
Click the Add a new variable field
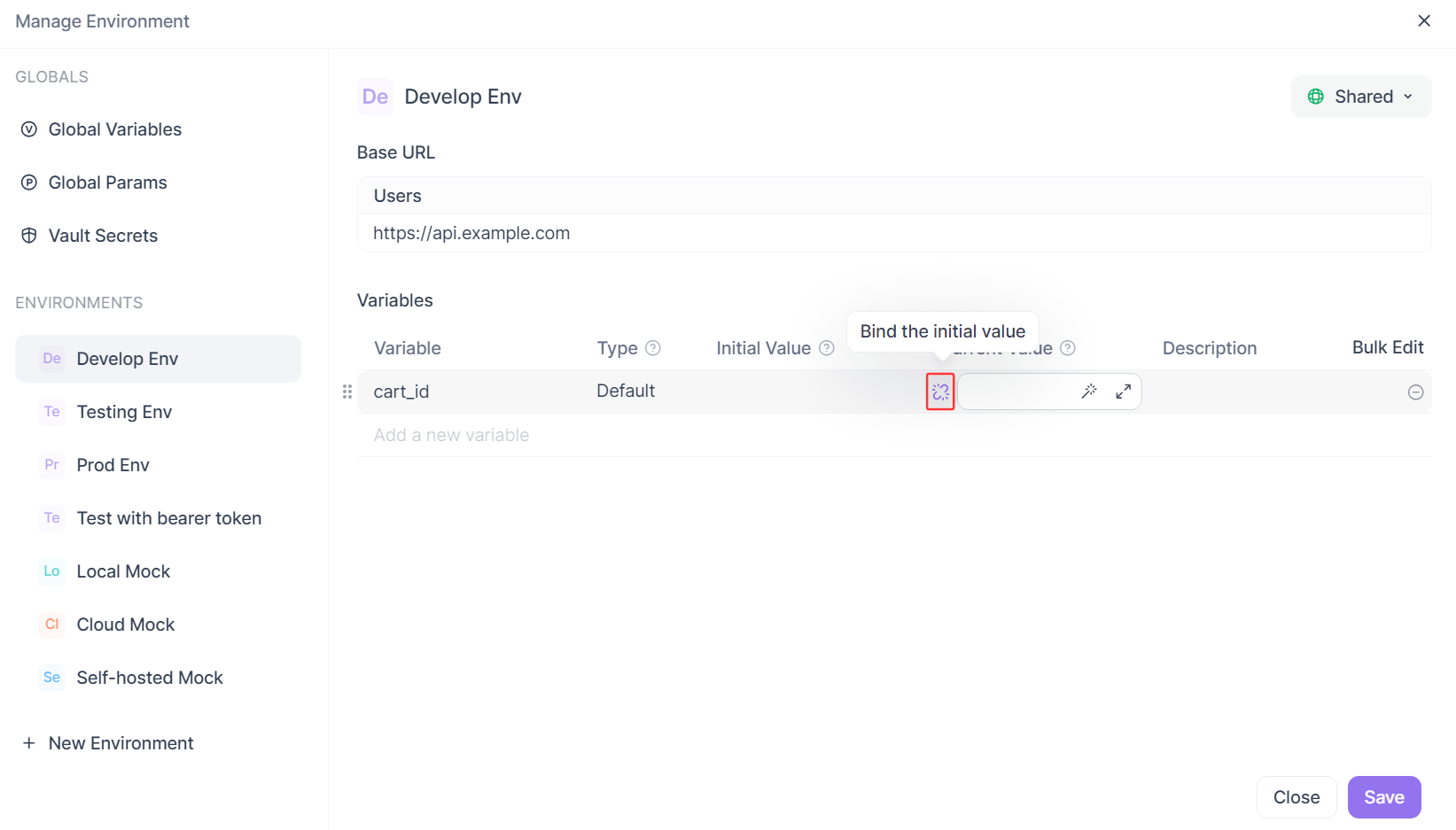click(x=451, y=435)
